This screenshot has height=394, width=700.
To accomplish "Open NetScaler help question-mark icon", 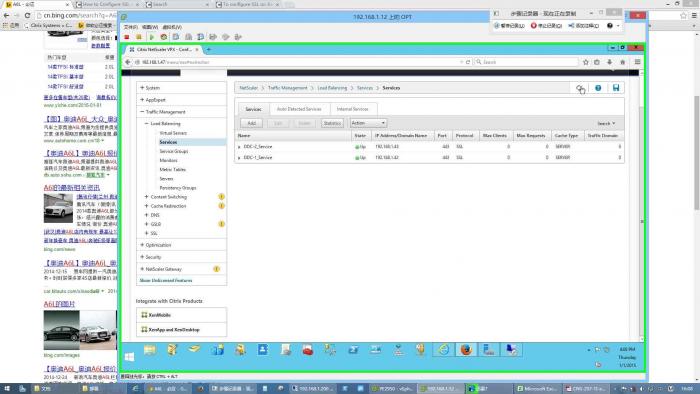I will (598, 88).
